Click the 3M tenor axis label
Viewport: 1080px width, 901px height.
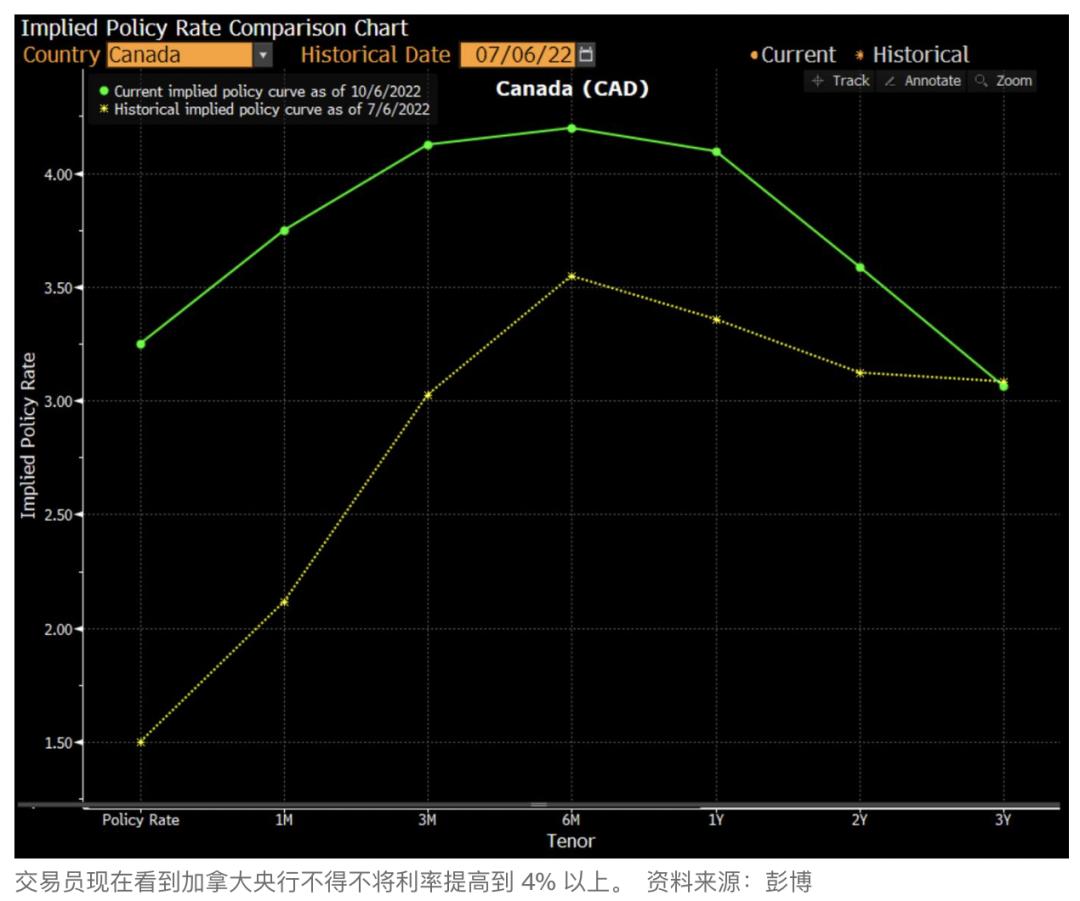click(427, 820)
